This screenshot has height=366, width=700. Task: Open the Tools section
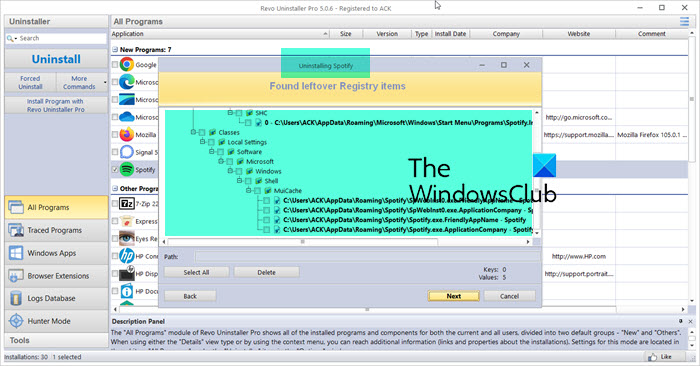point(56,340)
